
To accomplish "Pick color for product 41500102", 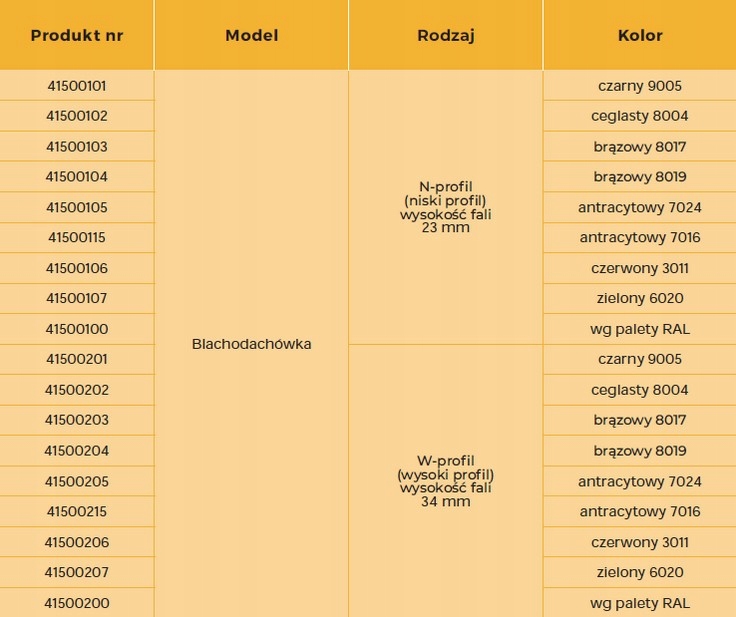I will [640, 116].
